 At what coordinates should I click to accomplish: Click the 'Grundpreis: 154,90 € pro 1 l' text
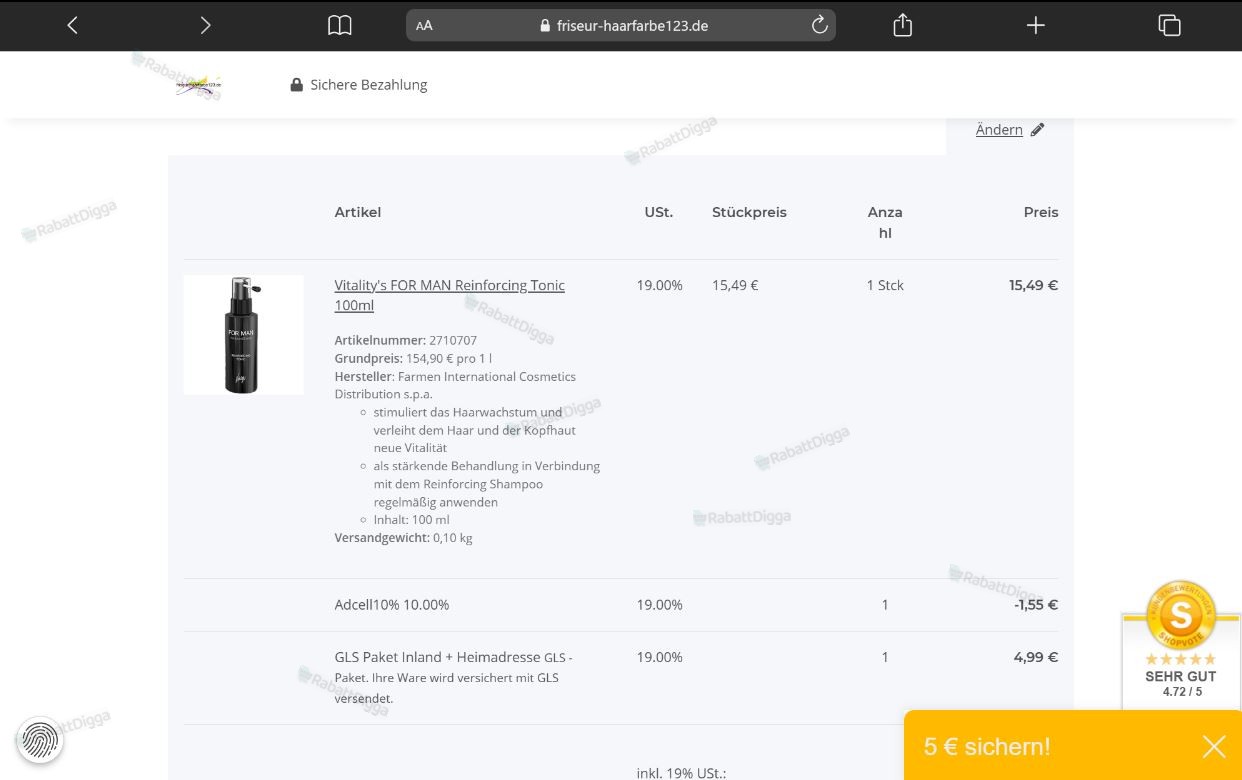[x=413, y=359]
